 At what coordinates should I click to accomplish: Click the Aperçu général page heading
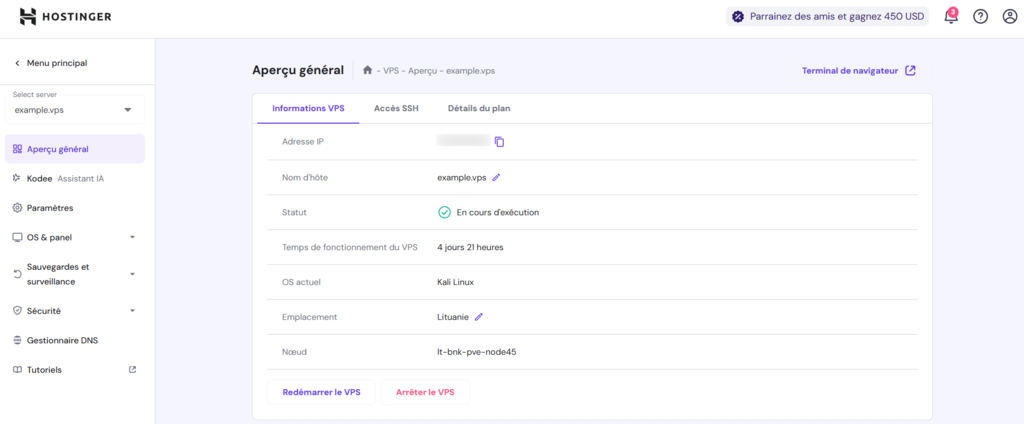(298, 71)
